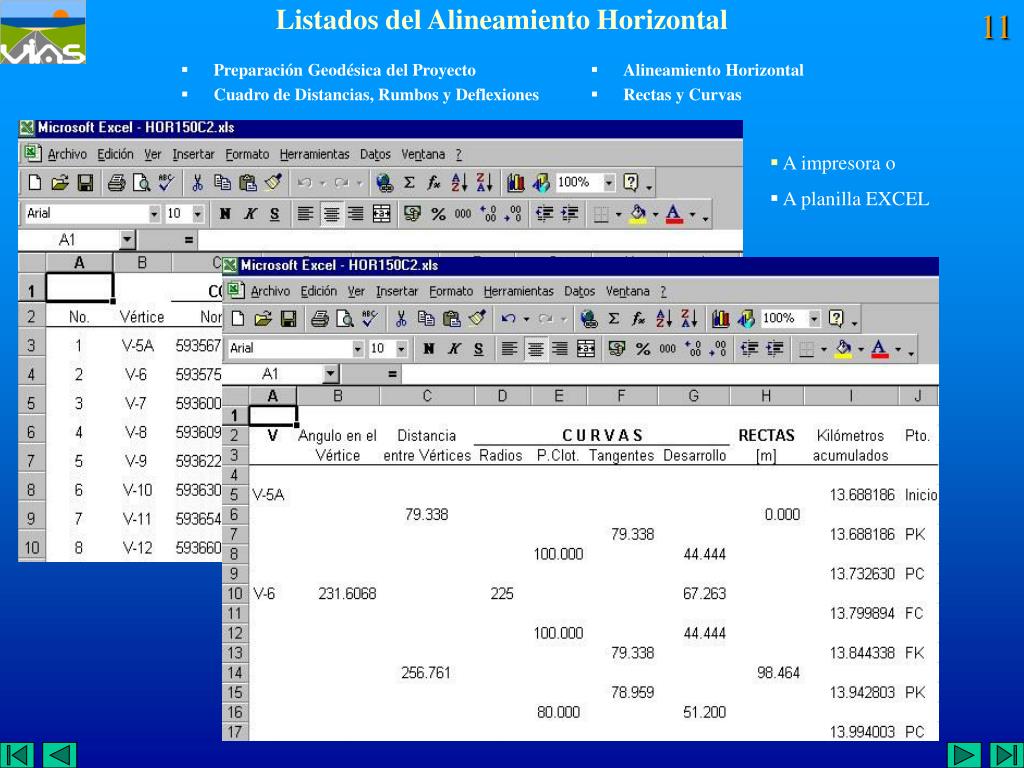
Task: Click Spelling check icon in front Excel window
Action: [369, 319]
